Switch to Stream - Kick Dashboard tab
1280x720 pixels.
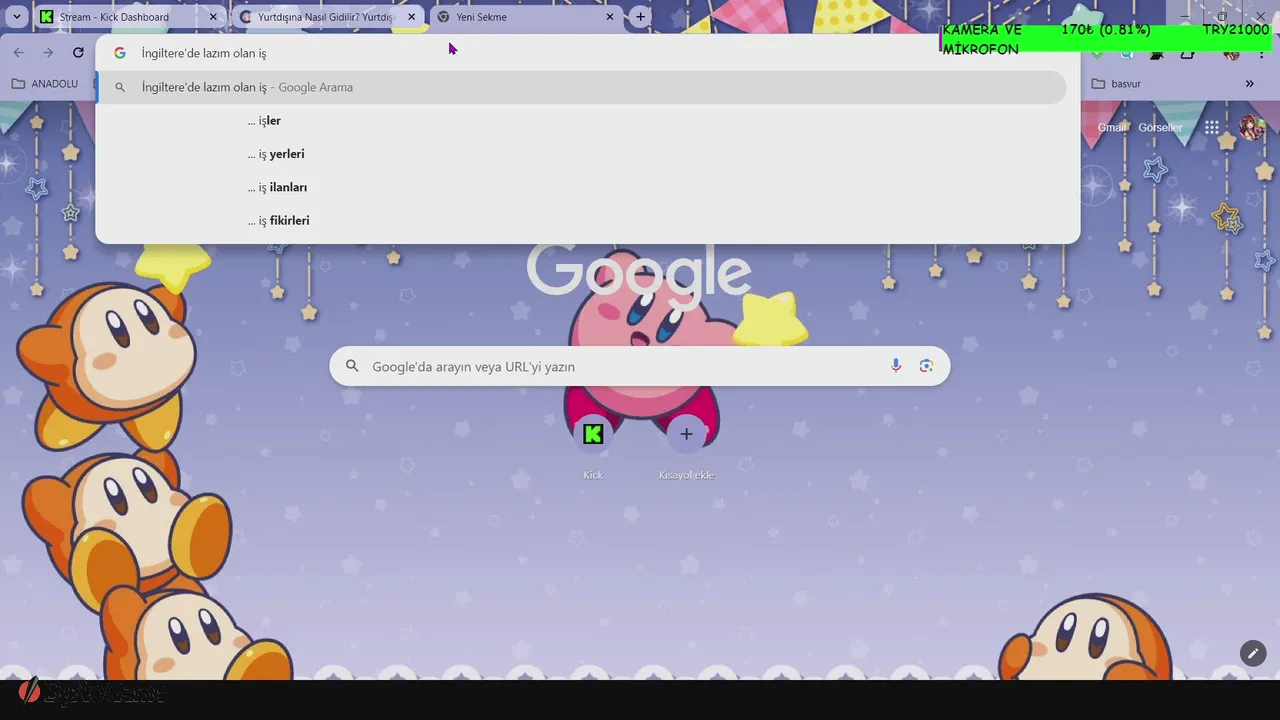point(128,17)
